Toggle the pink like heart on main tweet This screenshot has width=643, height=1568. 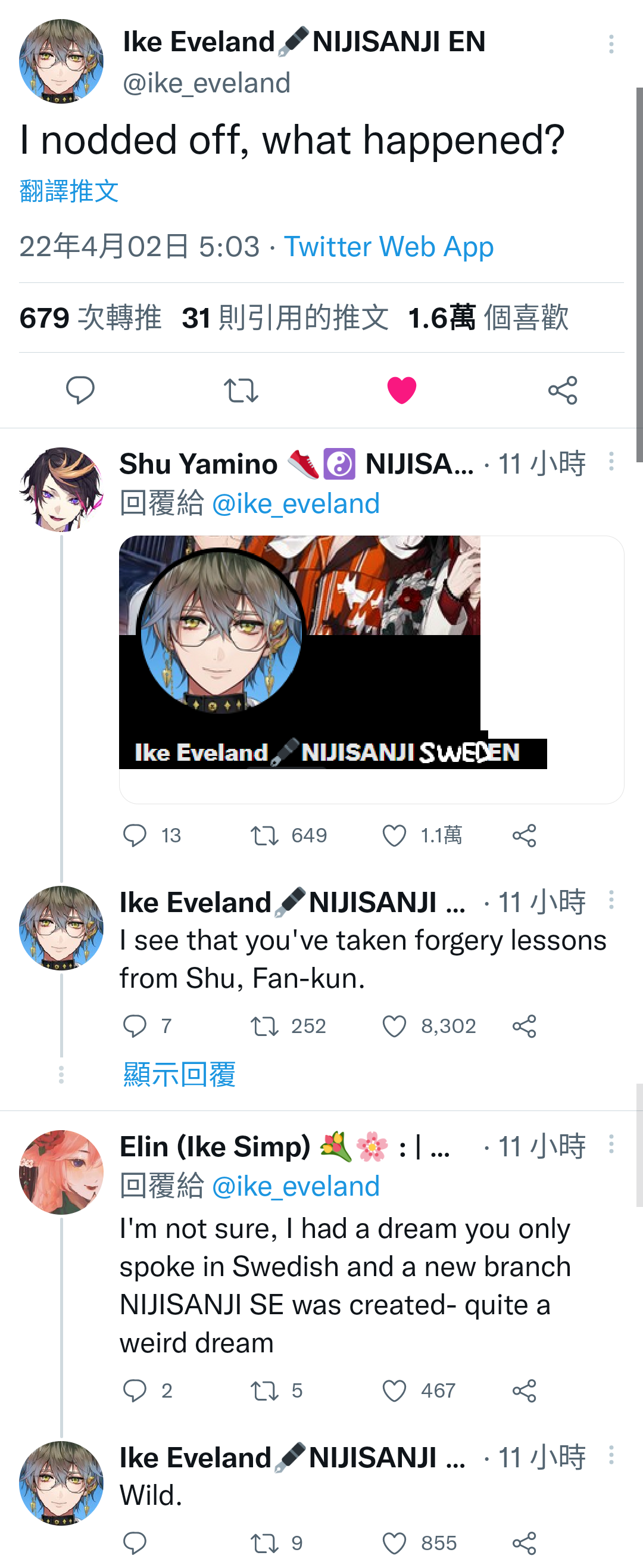point(401,390)
